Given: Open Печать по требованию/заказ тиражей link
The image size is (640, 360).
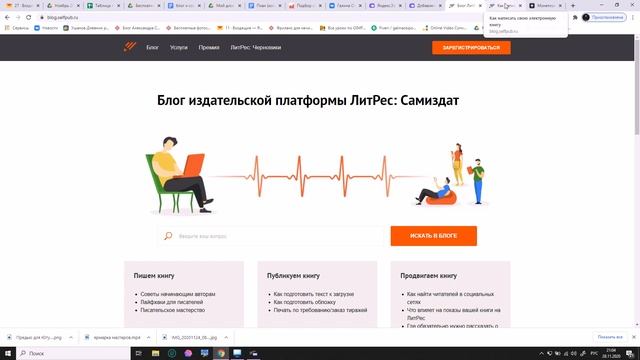Looking at the screenshot, I should tap(320, 310).
